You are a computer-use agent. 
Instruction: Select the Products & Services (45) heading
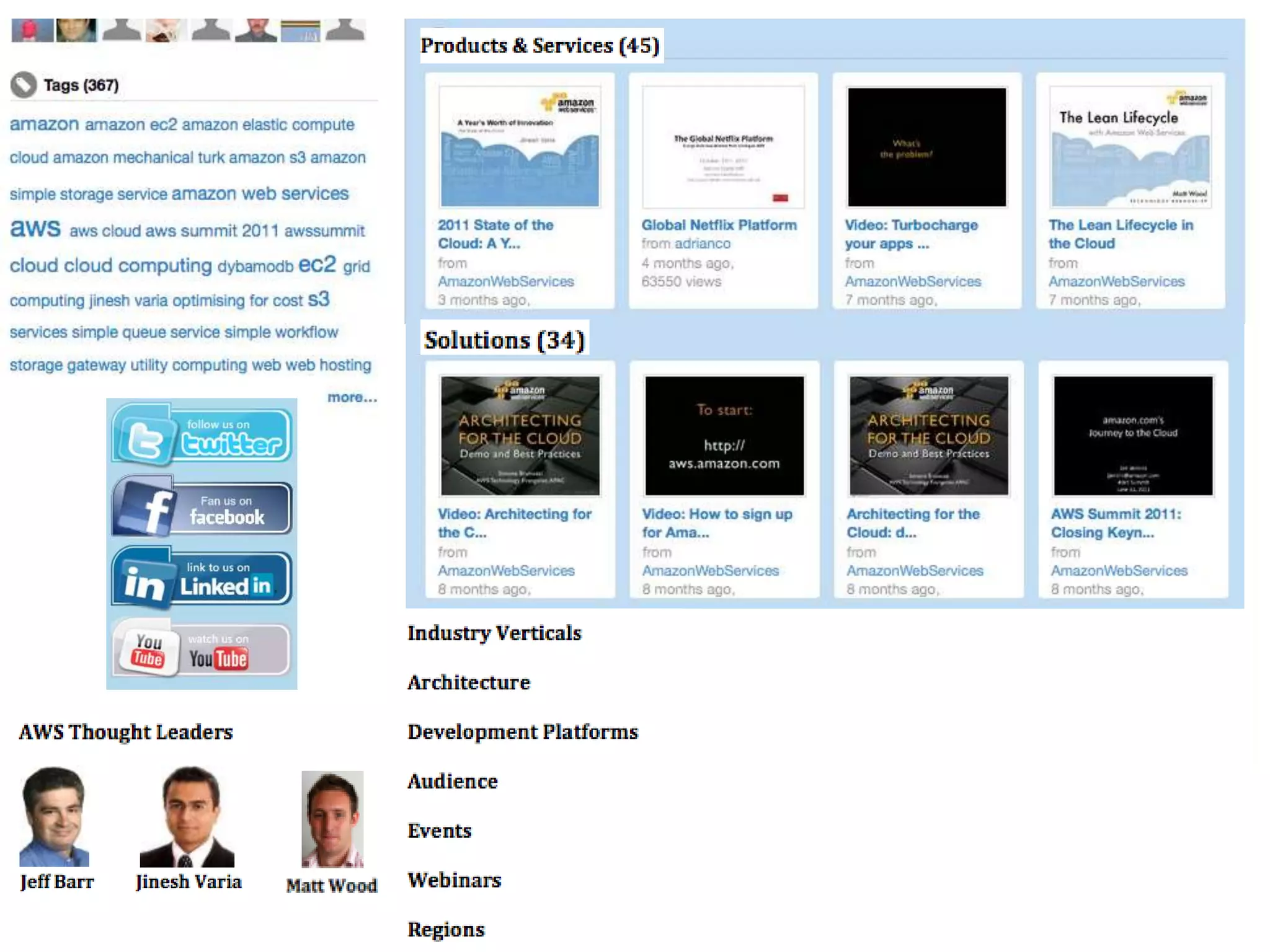click(x=540, y=46)
